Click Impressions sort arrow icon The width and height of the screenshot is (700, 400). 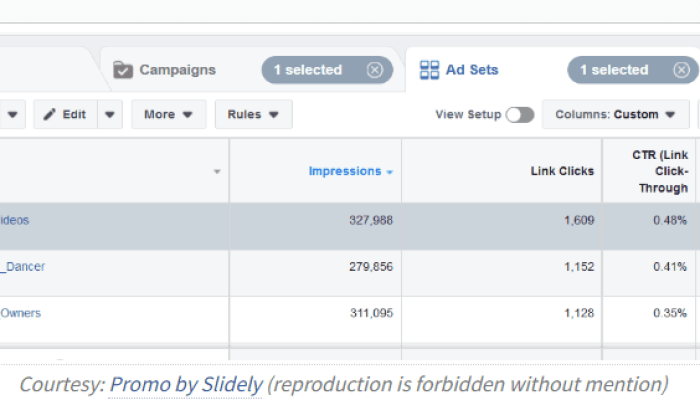[390, 172]
